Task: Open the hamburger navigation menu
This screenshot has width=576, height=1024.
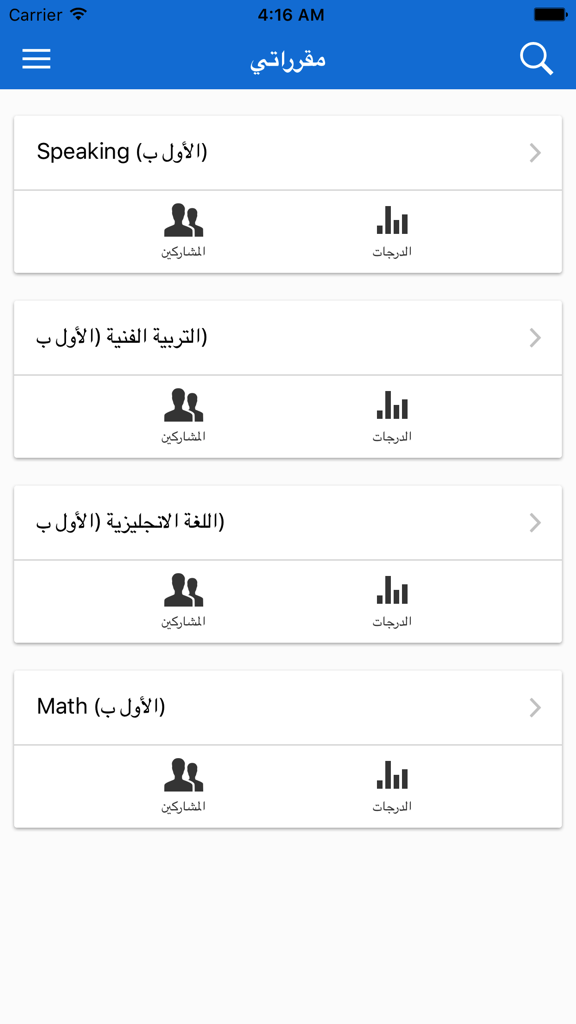Action: pyautogui.click(x=36, y=58)
